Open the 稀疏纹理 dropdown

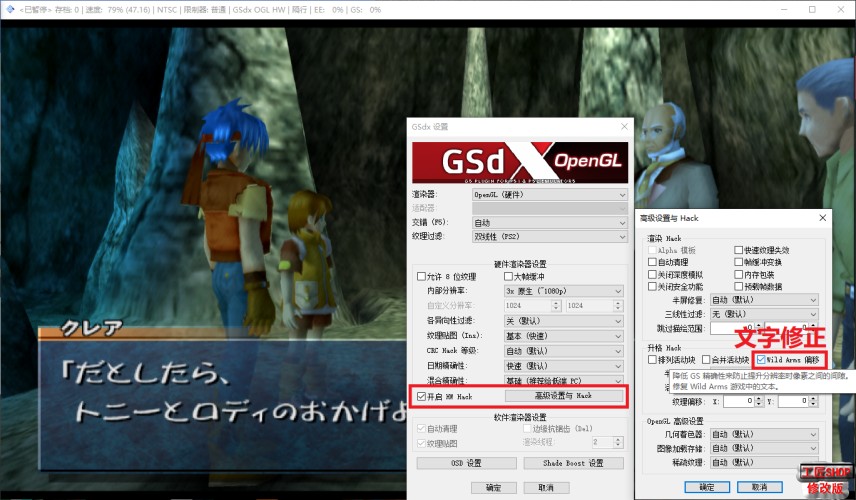click(764, 462)
